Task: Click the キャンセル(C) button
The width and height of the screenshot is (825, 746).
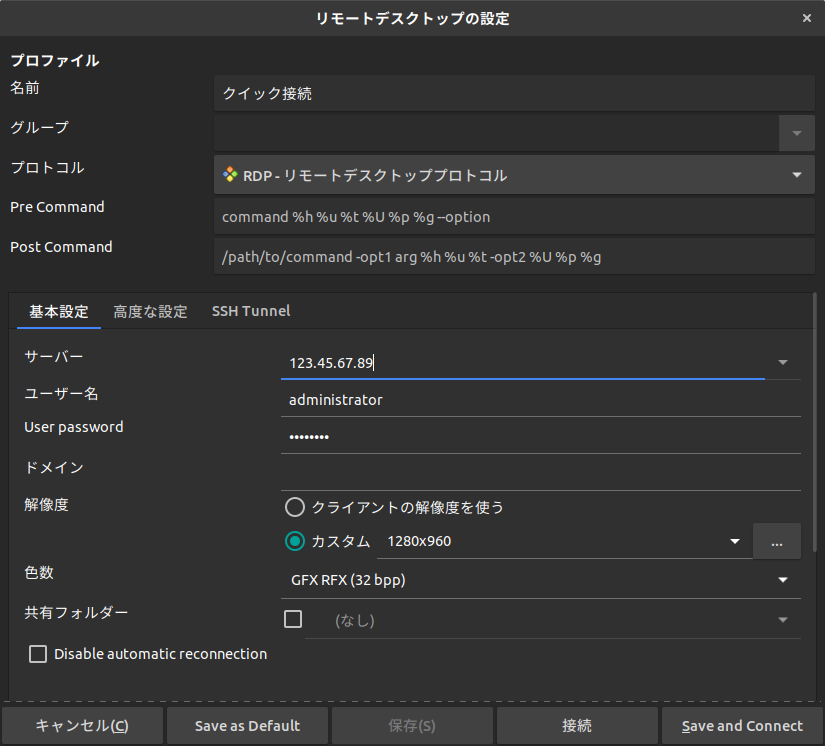Action: point(82,726)
